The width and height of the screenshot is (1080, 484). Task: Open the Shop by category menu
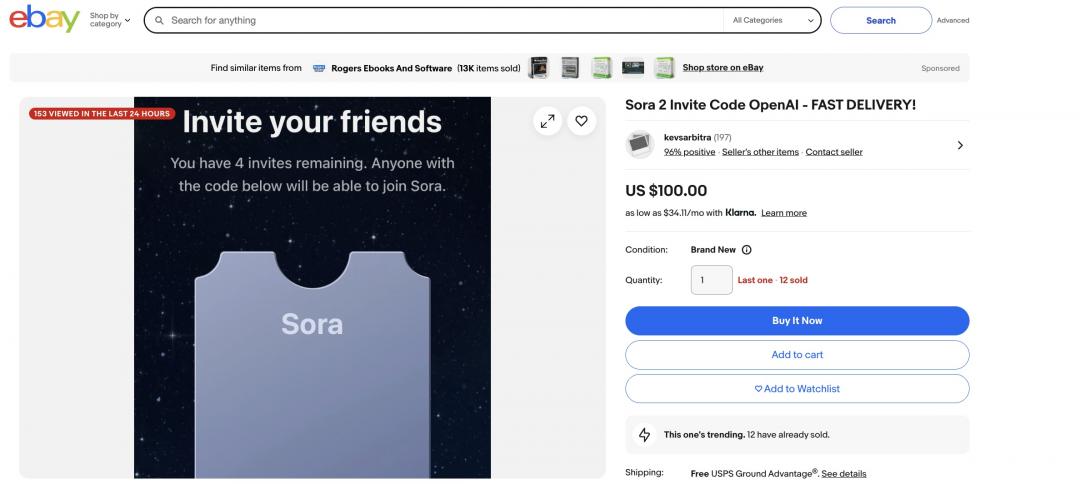point(109,20)
